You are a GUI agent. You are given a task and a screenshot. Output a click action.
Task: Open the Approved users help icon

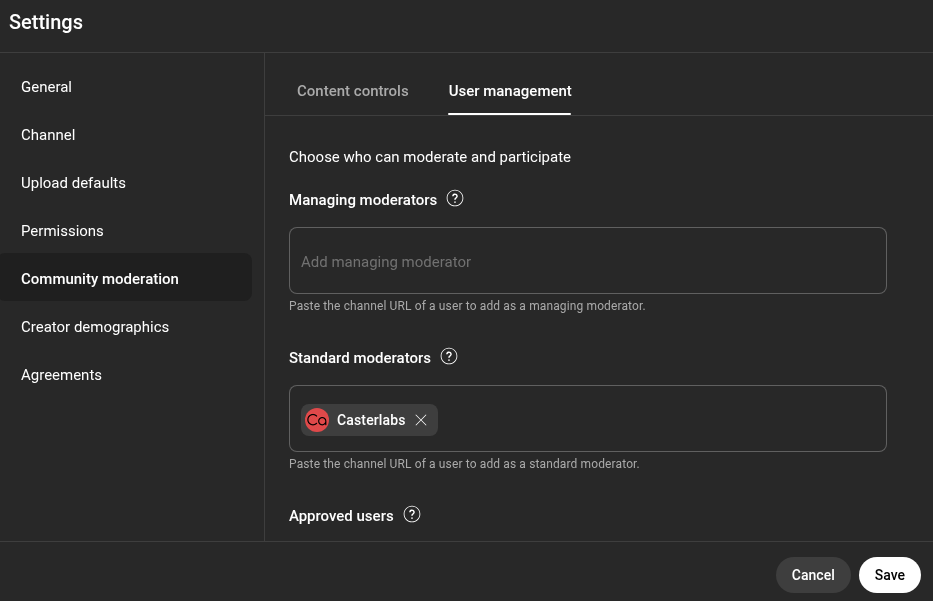[x=412, y=514]
